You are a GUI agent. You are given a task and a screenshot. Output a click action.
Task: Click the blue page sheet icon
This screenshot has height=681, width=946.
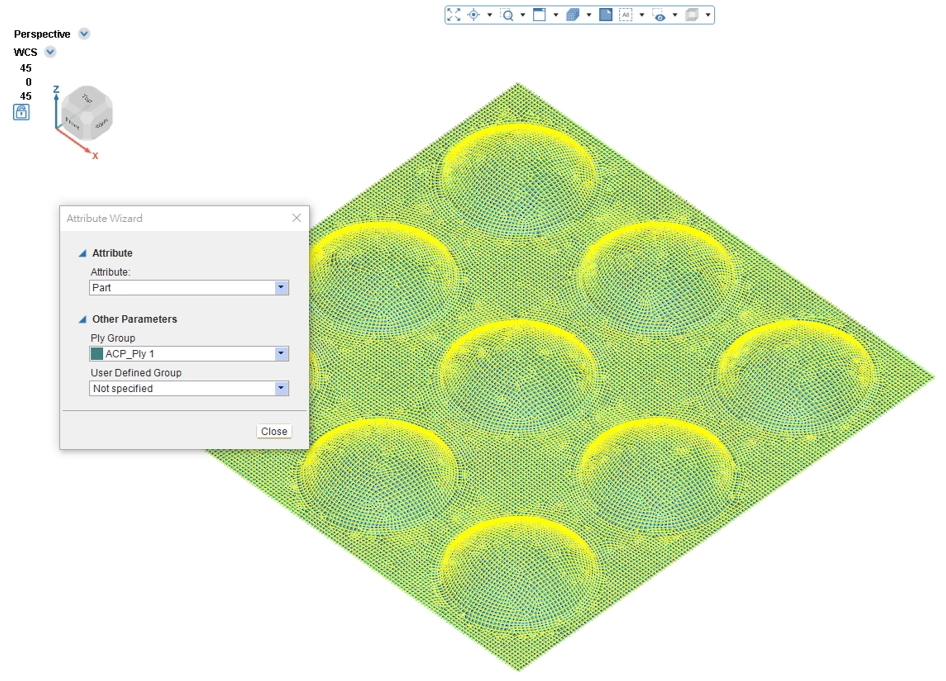(x=606, y=15)
